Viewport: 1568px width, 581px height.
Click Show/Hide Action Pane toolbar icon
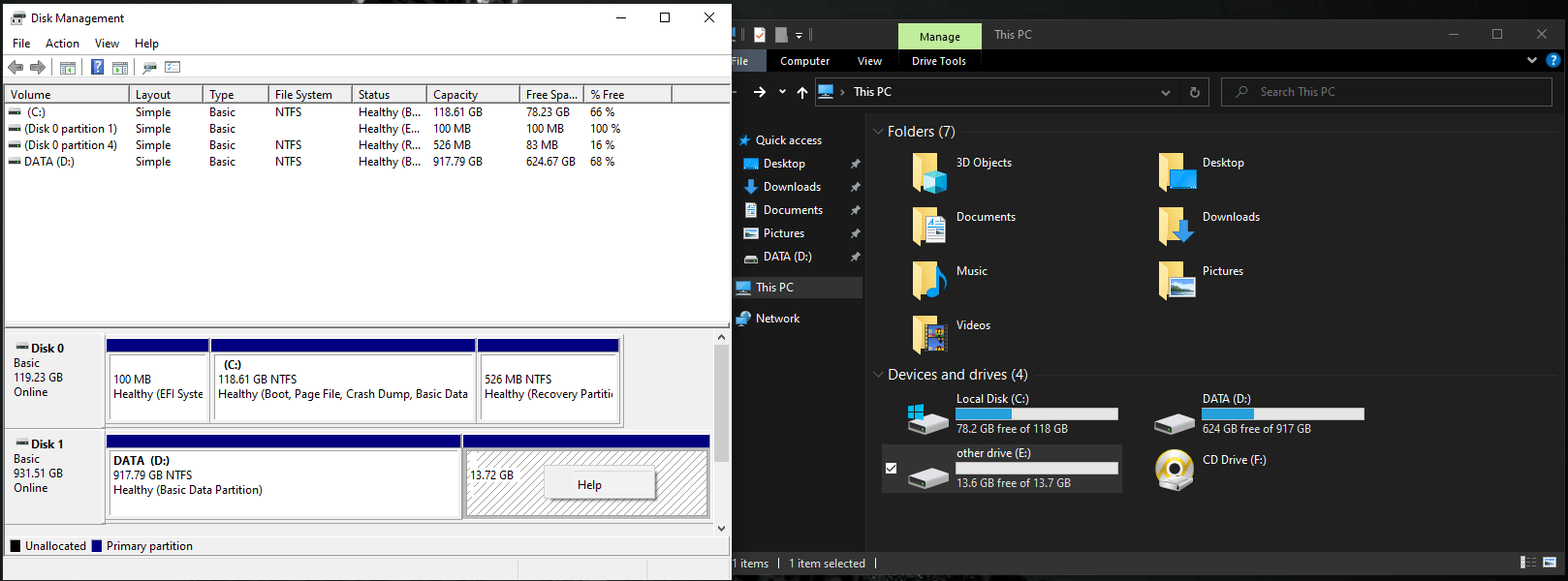[x=120, y=68]
